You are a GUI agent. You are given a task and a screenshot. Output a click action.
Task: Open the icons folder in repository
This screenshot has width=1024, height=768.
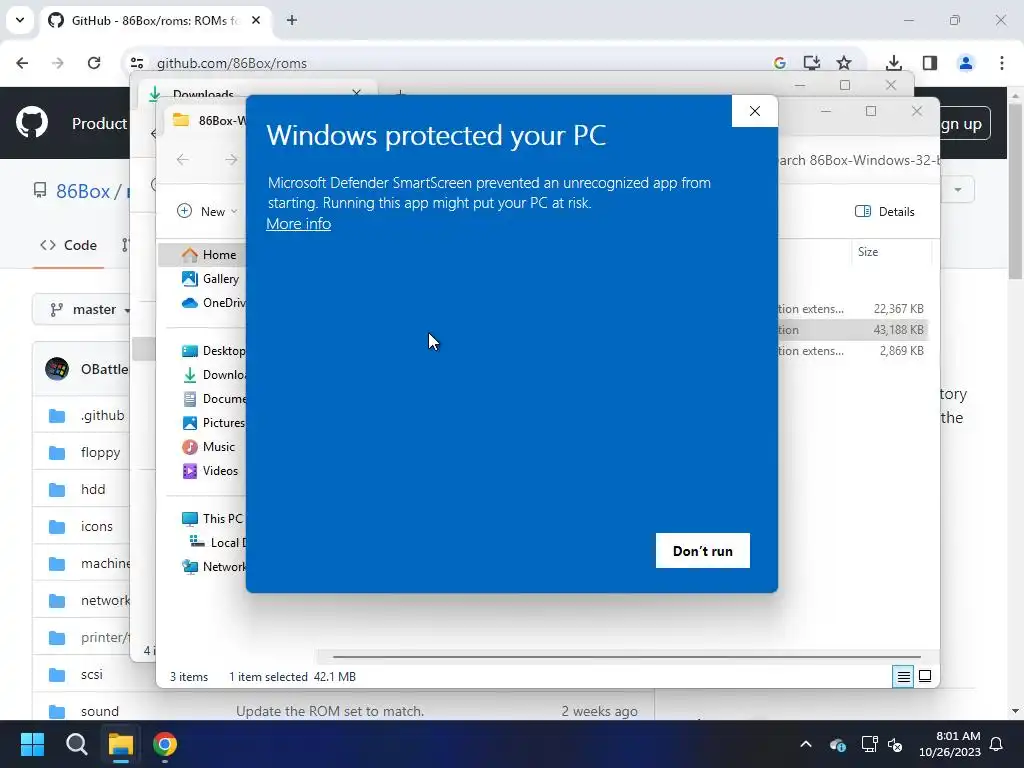[x=97, y=526]
